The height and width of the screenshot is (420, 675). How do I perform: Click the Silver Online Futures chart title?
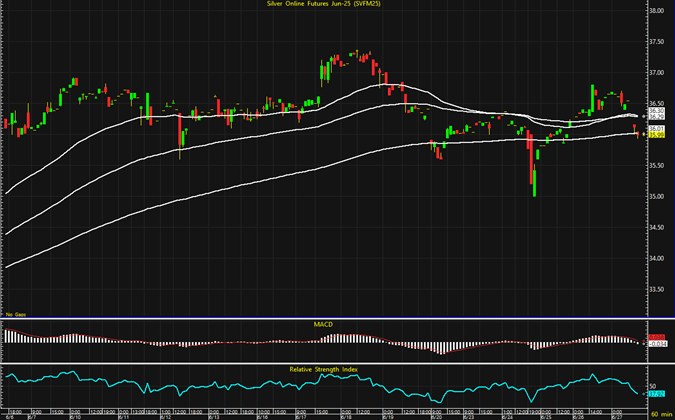coord(337,6)
